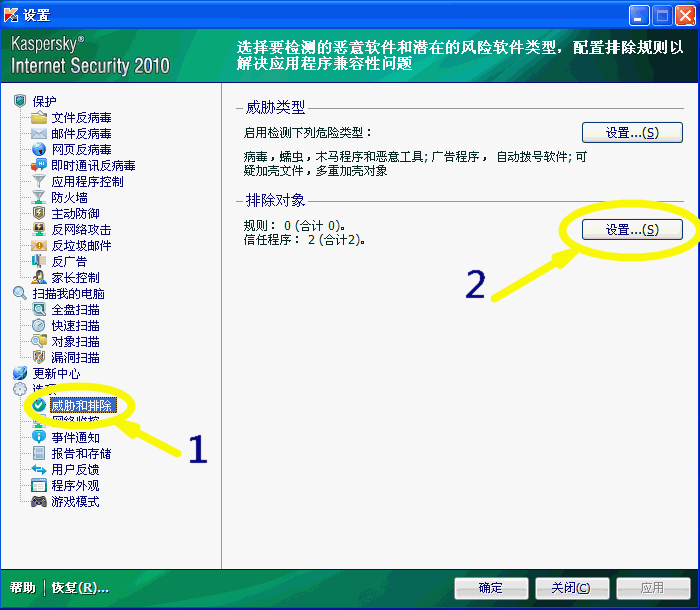
Task: Click the 对象扫描 folder icon
Action: [39, 341]
